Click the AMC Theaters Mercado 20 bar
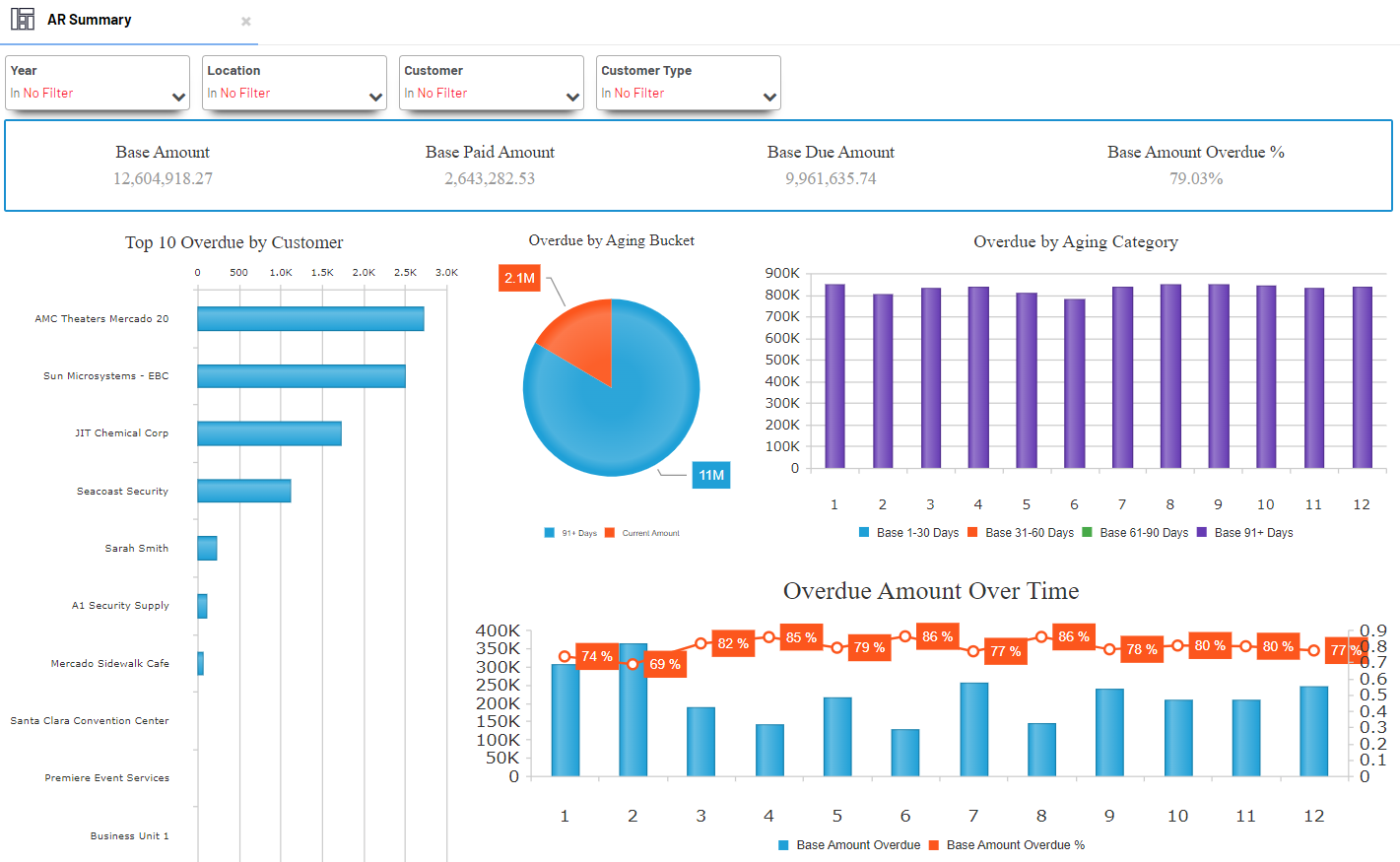Screen dimensions: 1400x862 coord(310,319)
